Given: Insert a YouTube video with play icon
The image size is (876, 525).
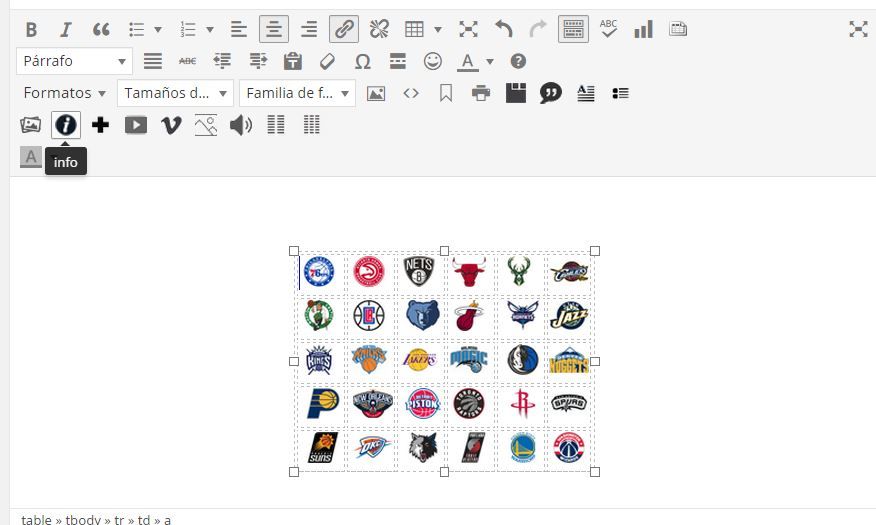Looking at the screenshot, I should tap(136, 125).
